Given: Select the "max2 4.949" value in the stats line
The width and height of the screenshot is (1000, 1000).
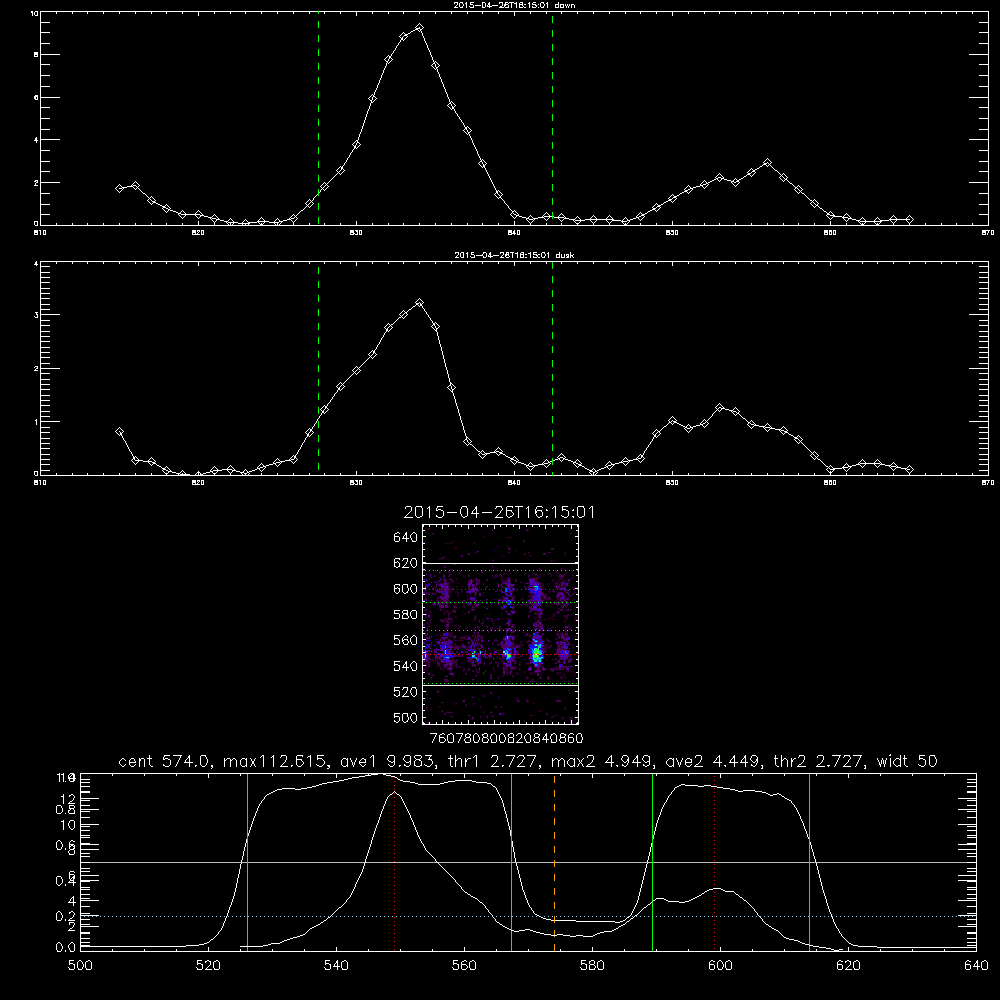Looking at the screenshot, I should click(x=601, y=761).
